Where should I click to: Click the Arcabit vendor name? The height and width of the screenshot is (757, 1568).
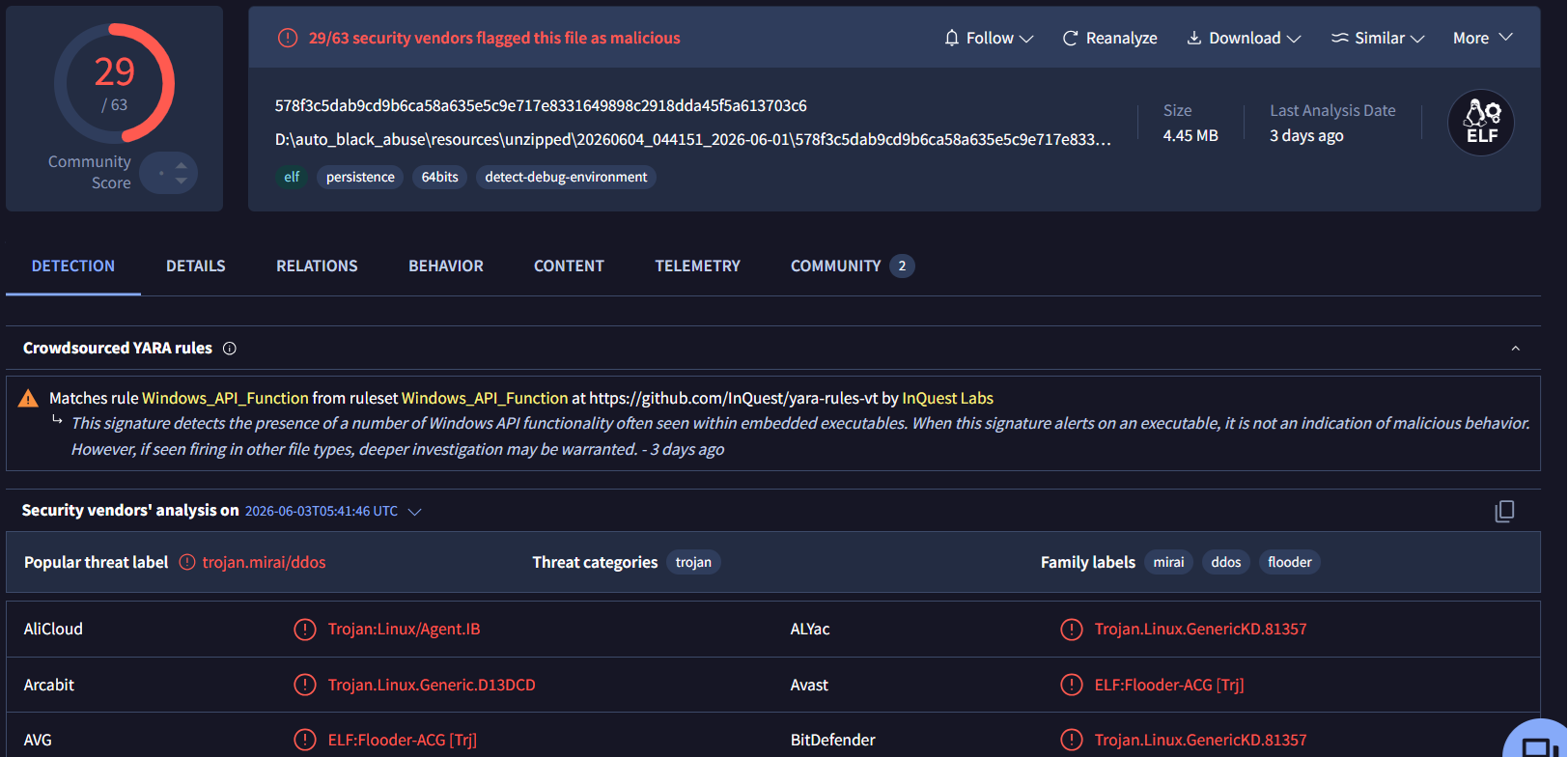[49, 685]
